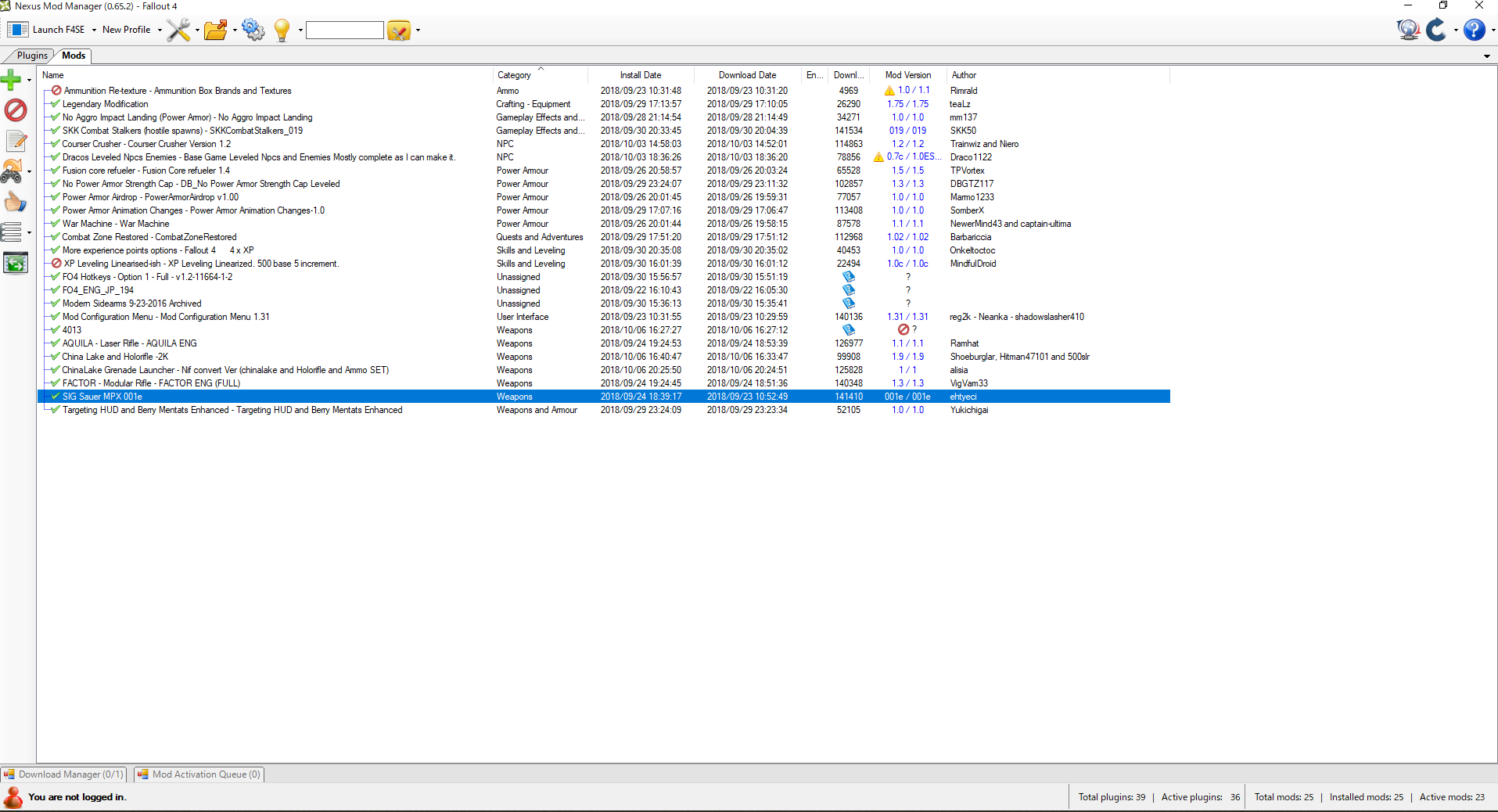Click endorsement icon for FO4_ENG_JP_194 row
This screenshot has height=812, width=1498.
(x=849, y=290)
